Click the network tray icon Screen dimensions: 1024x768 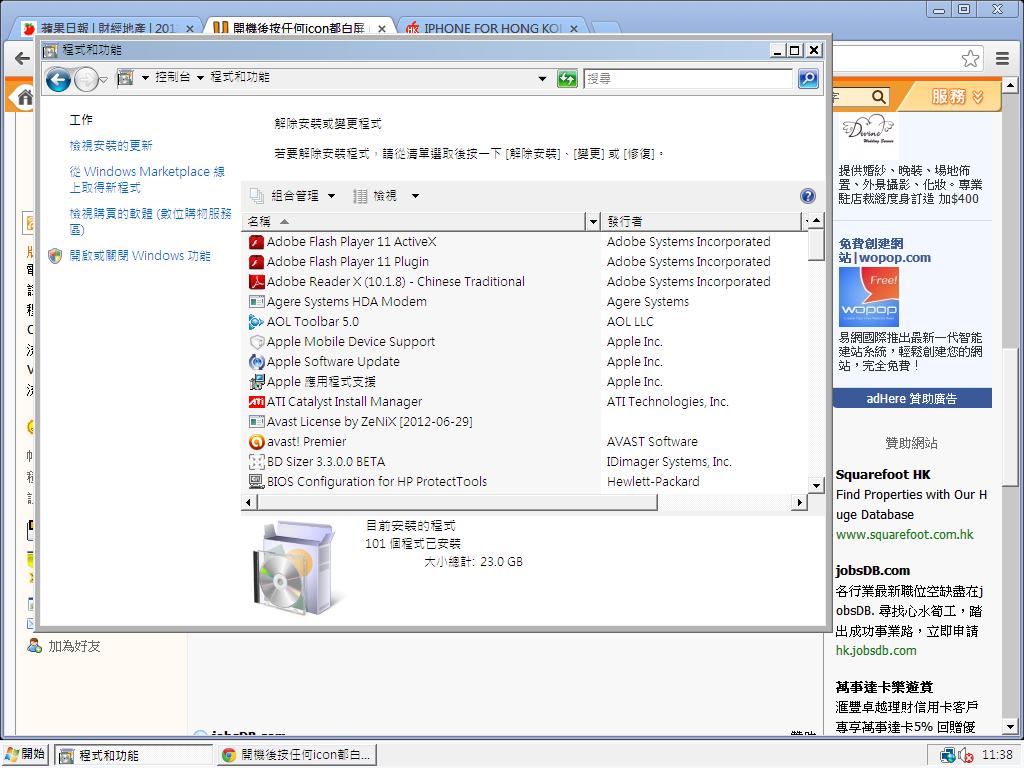click(948, 756)
